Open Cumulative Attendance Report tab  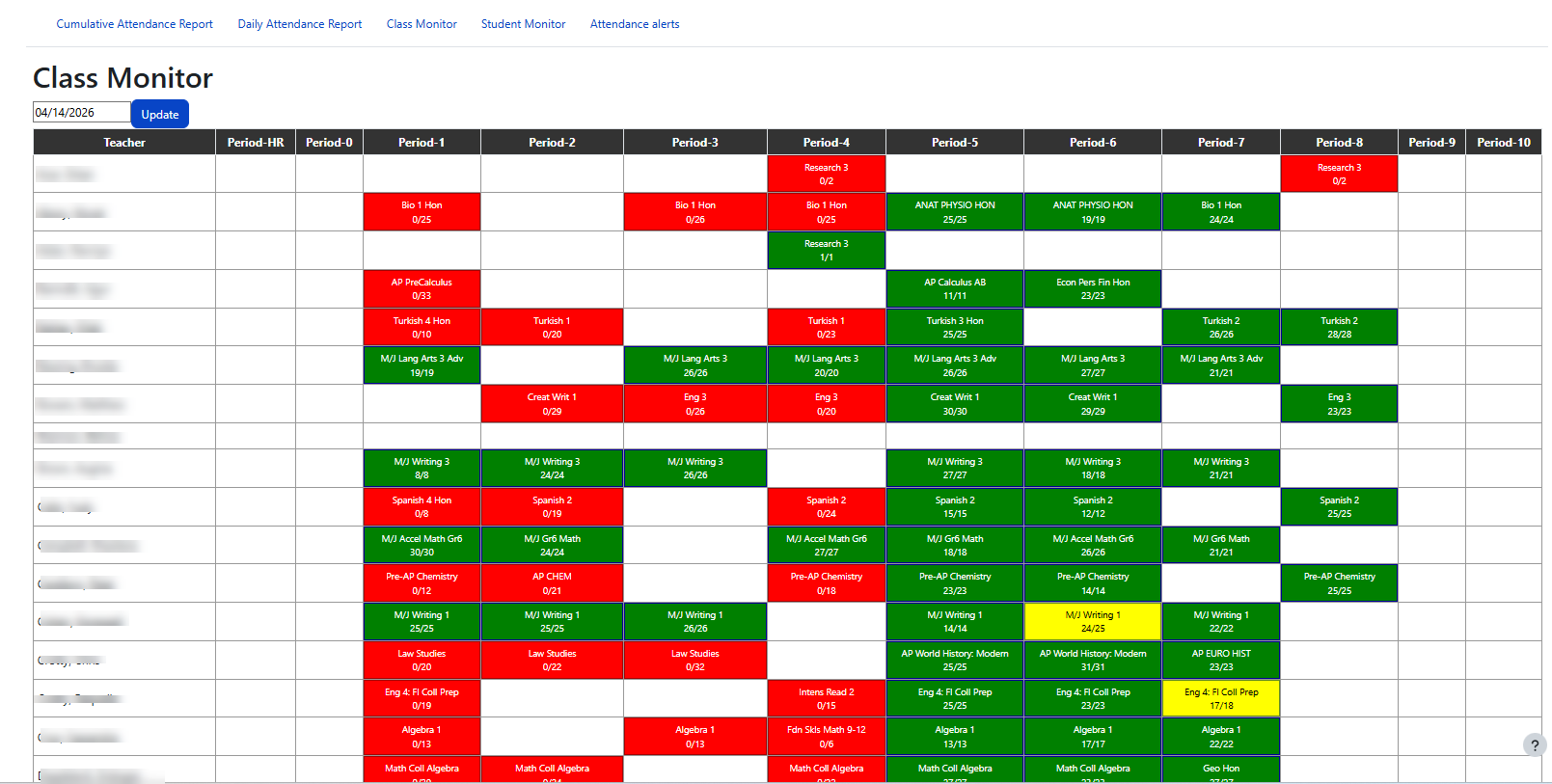(x=135, y=24)
